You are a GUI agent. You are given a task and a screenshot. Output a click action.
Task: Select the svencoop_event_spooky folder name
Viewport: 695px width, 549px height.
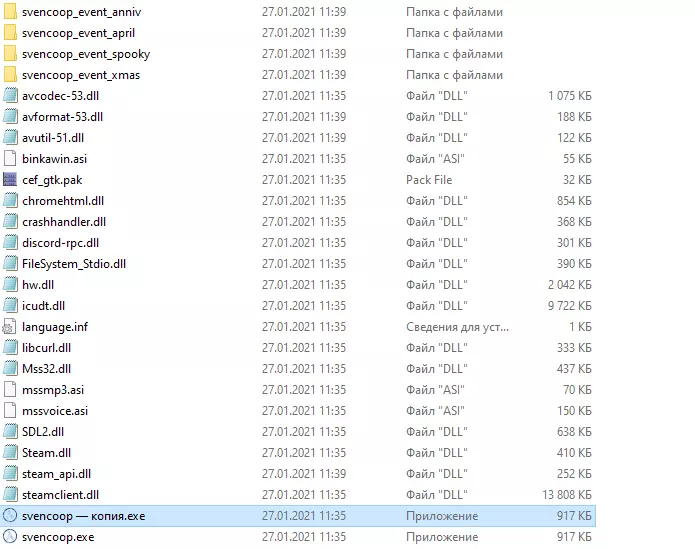click(86, 54)
